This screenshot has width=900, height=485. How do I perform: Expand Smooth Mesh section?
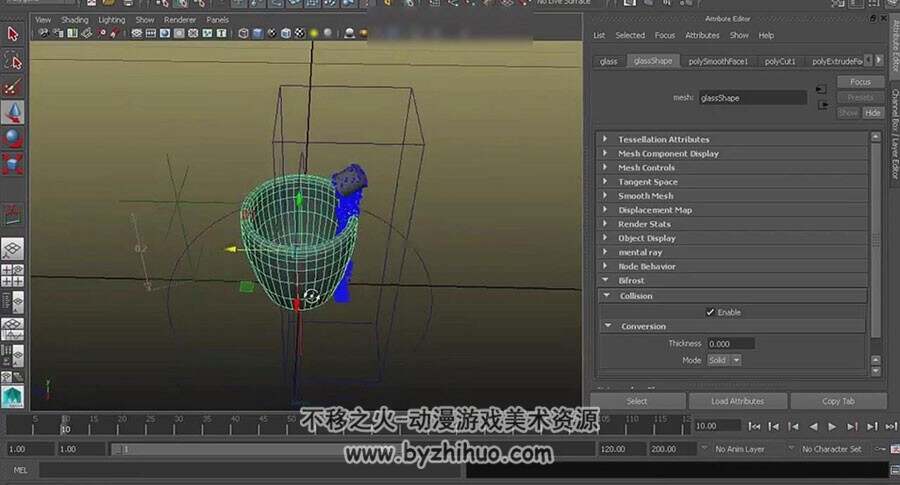pyautogui.click(x=732, y=196)
